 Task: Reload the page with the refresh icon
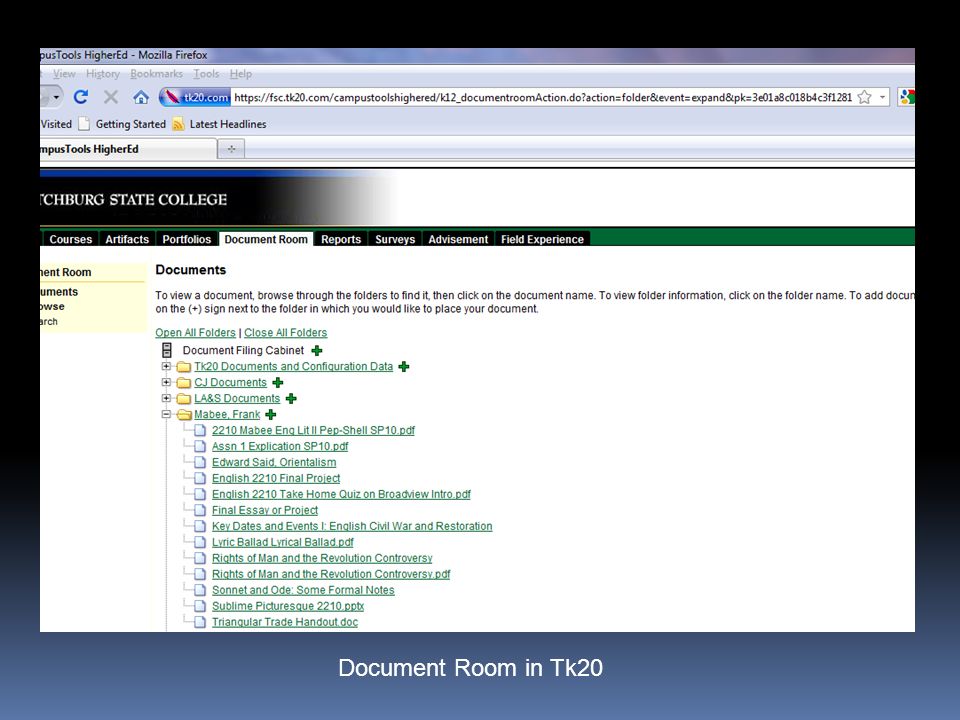tap(81, 97)
